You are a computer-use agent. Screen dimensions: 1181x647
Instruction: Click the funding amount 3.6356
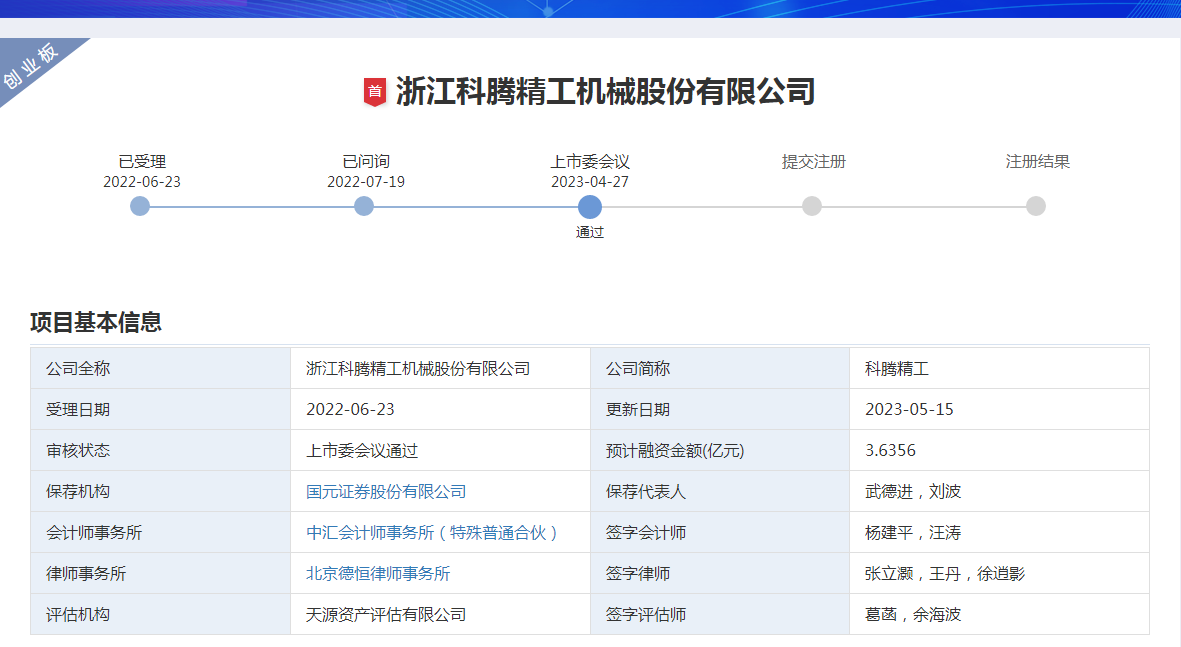pyautogui.click(x=999, y=450)
